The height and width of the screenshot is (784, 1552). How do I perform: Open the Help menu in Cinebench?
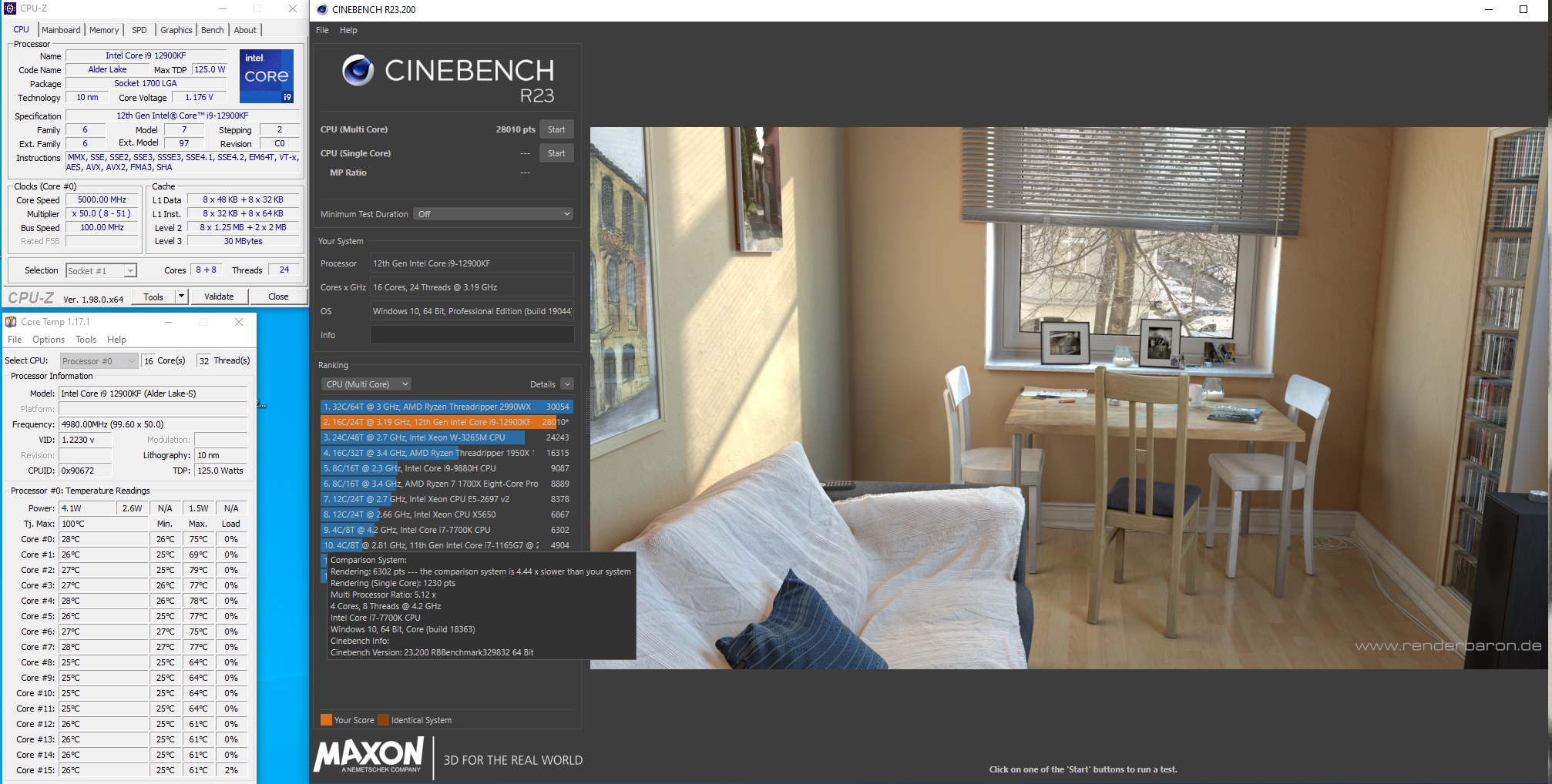click(348, 30)
